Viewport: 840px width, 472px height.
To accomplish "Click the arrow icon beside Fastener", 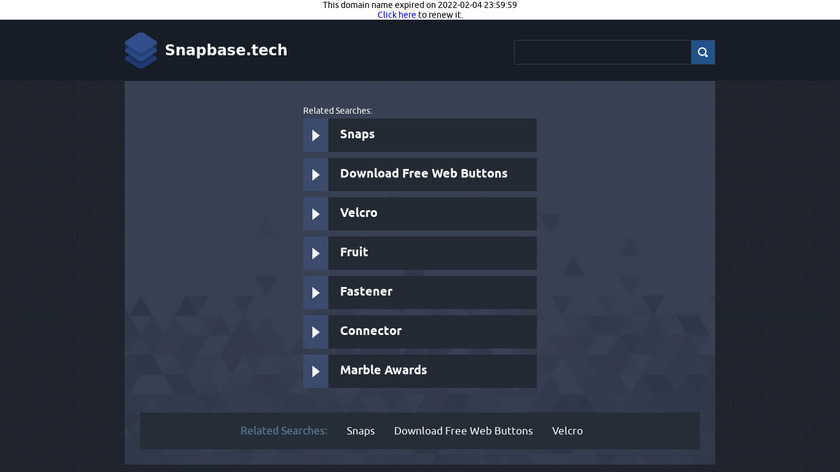I will (x=316, y=293).
